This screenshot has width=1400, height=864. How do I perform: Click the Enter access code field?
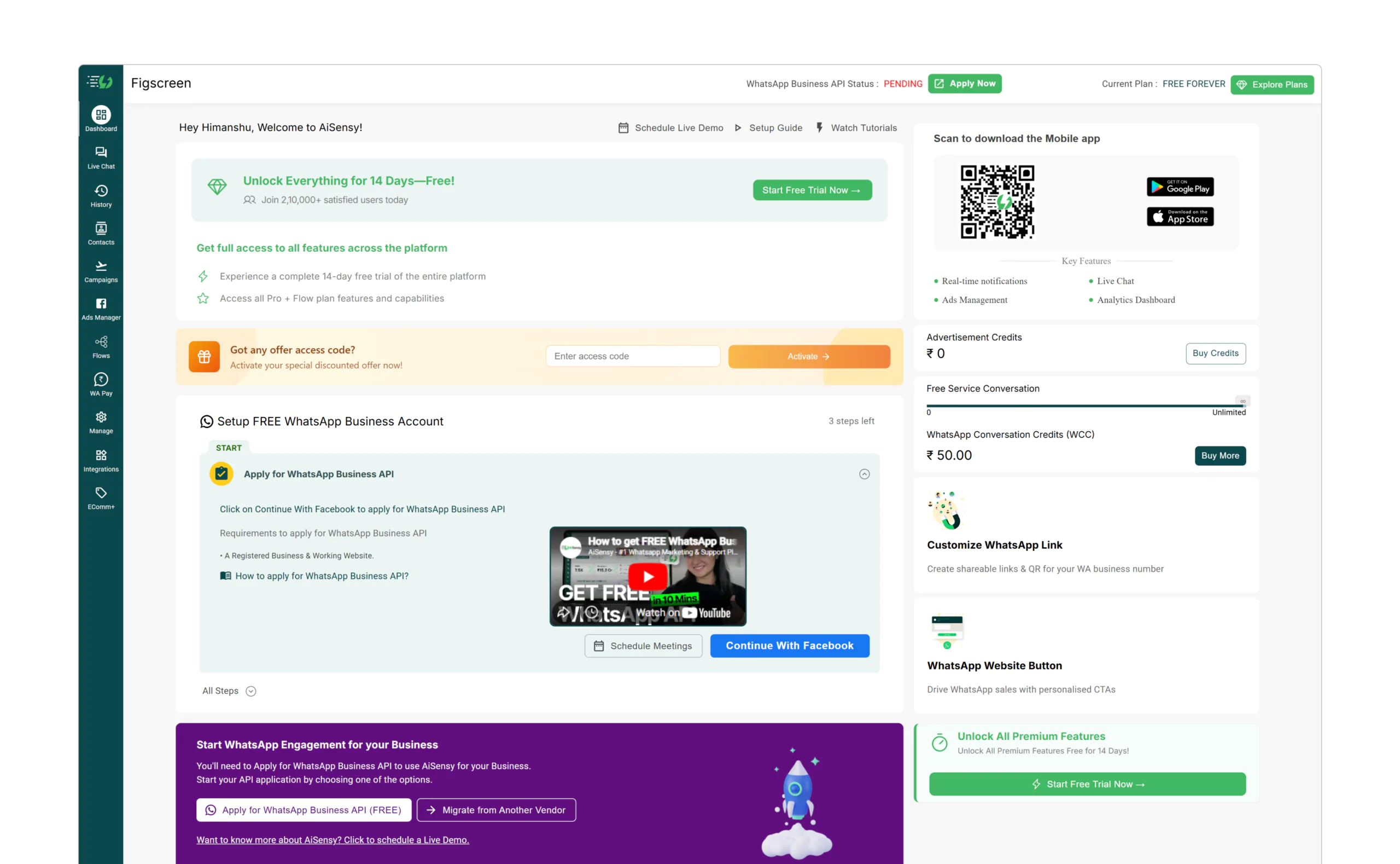[633, 356]
